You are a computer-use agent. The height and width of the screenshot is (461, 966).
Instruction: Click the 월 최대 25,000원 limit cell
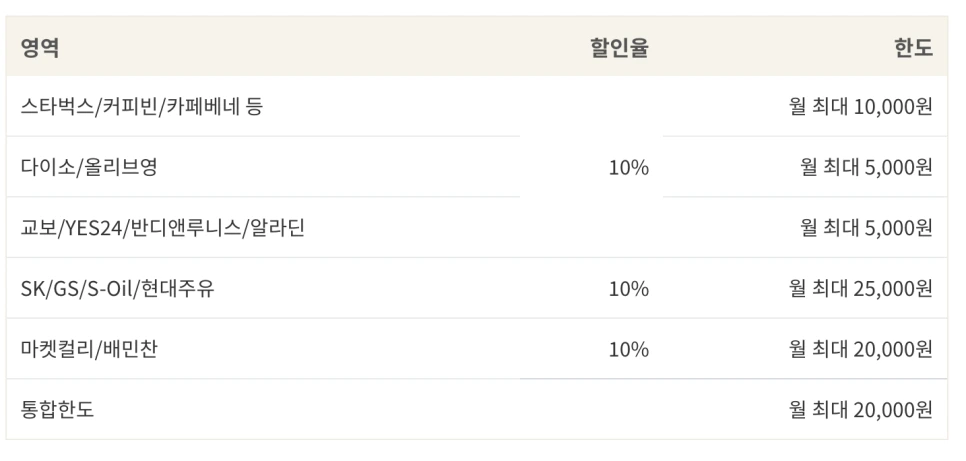click(x=860, y=289)
